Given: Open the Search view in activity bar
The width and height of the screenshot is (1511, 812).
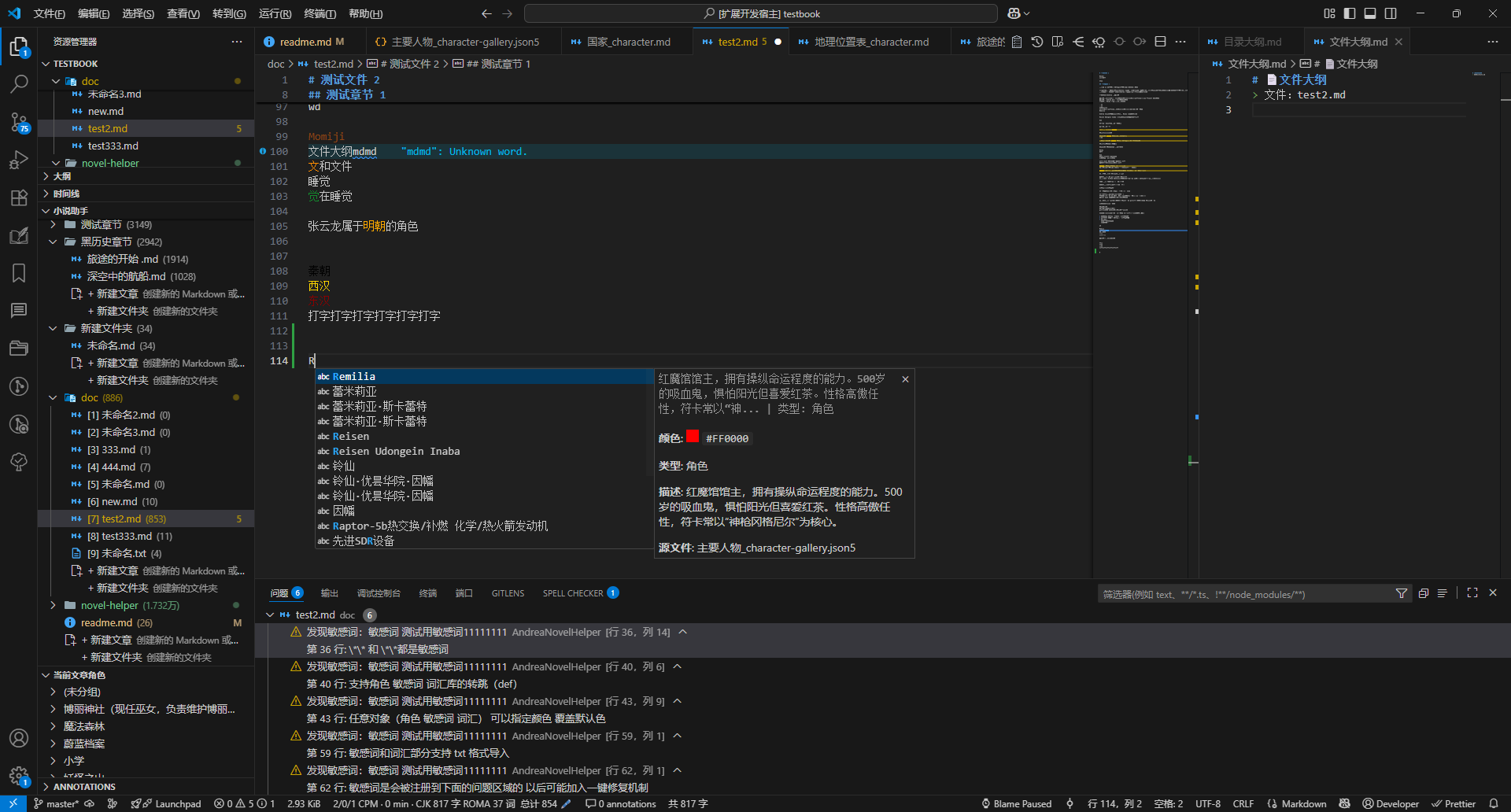Looking at the screenshot, I should click(19, 83).
